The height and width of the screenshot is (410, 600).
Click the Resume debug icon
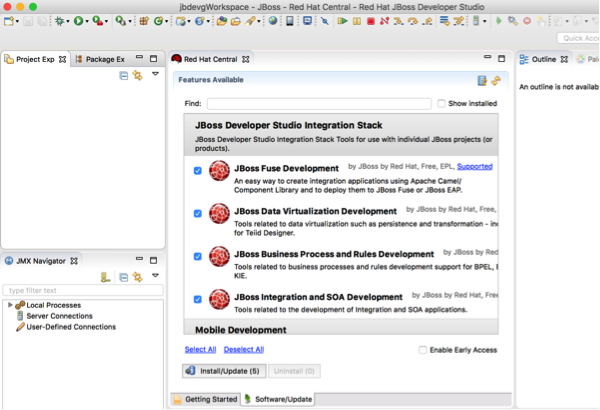342,21
